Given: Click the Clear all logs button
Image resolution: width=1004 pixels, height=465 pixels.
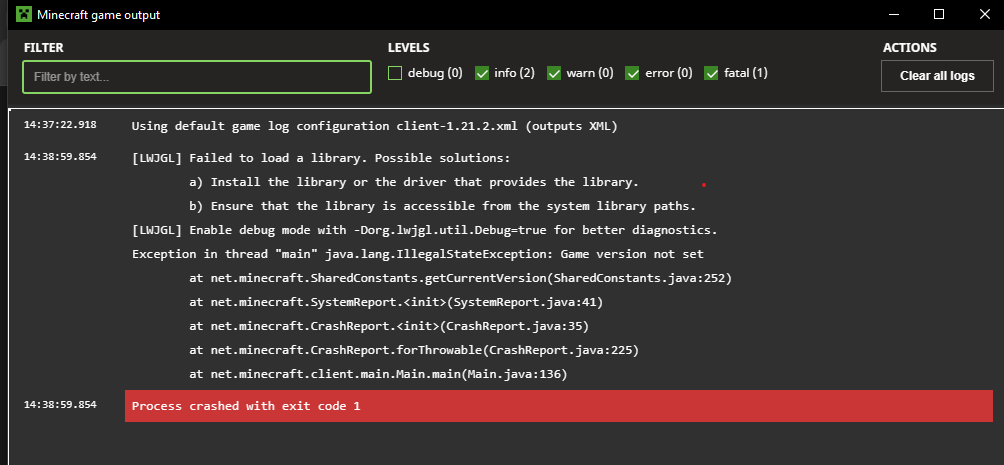Looking at the screenshot, I should (x=937, y=76).
